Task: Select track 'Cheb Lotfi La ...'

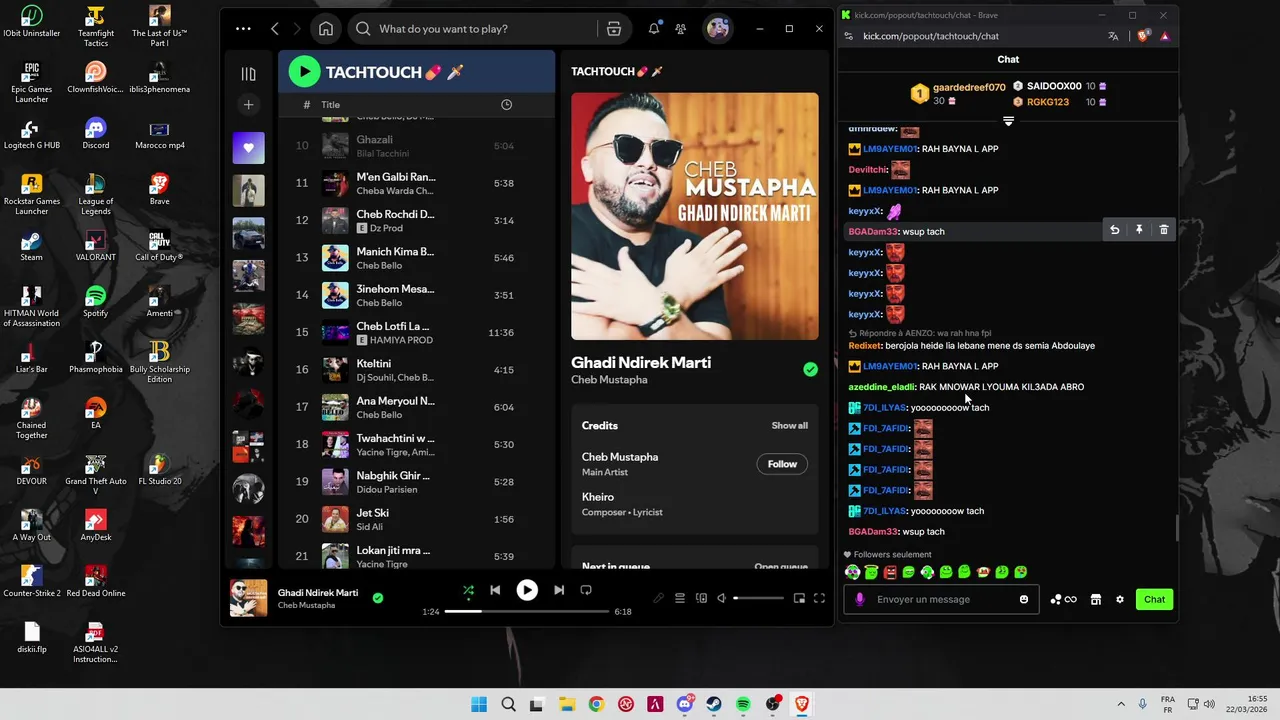Action: 416,333
